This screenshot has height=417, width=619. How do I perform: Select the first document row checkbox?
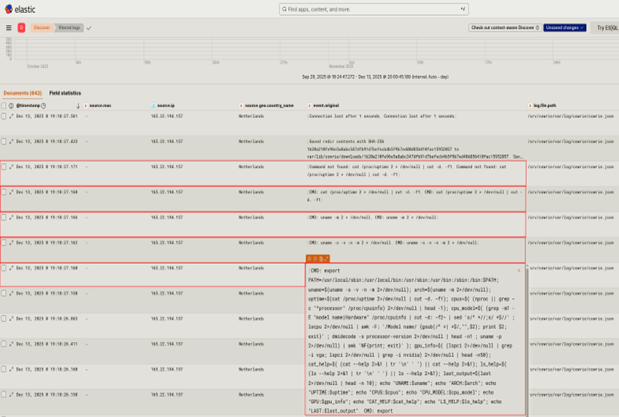(4, 116)
